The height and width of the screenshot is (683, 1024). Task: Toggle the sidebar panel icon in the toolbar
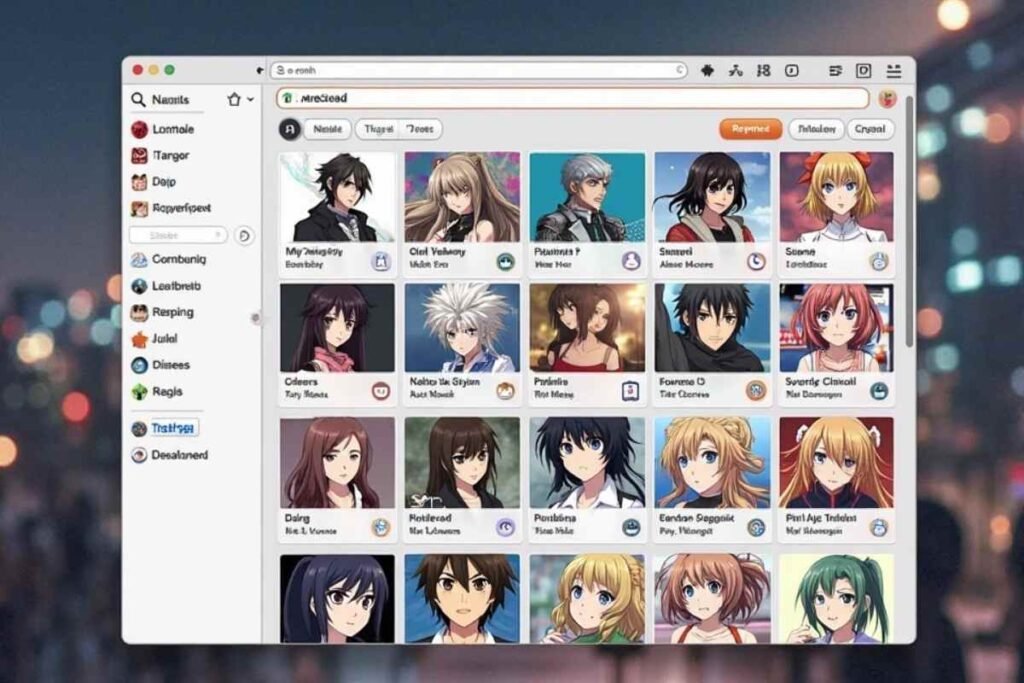[x=863, y=71]
